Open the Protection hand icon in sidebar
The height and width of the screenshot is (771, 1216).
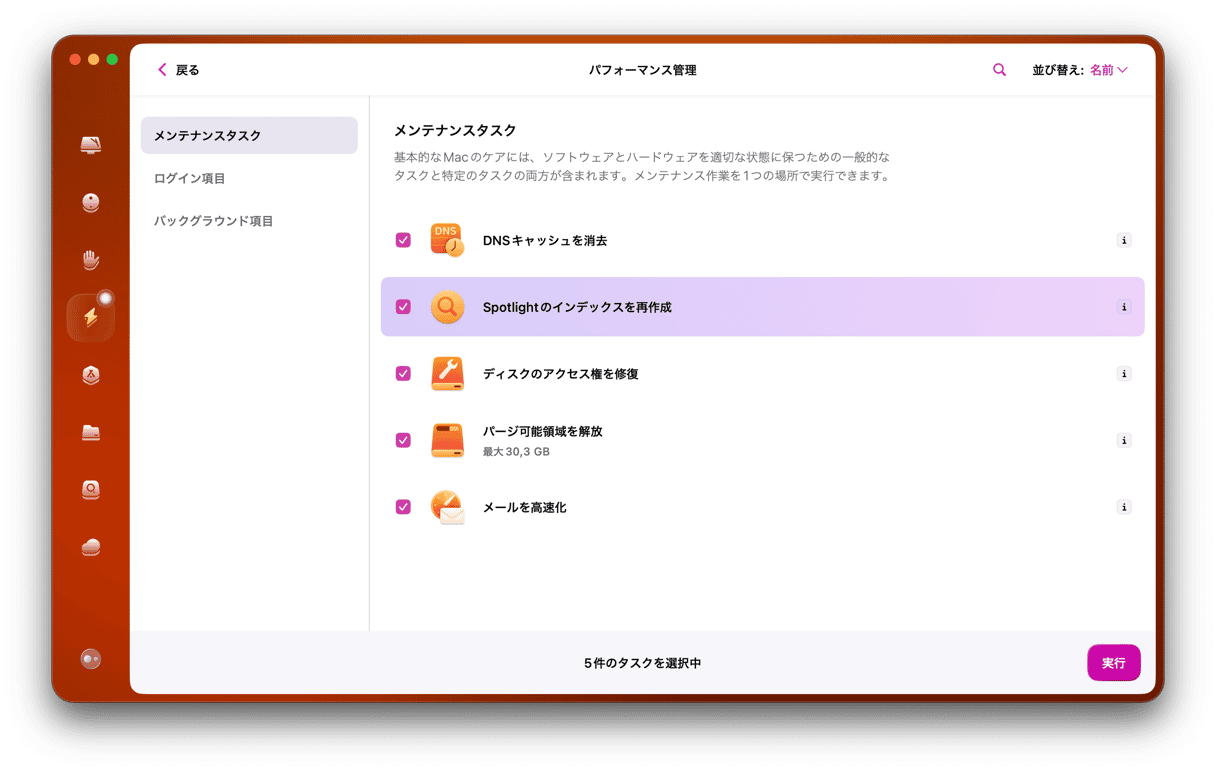91,260
